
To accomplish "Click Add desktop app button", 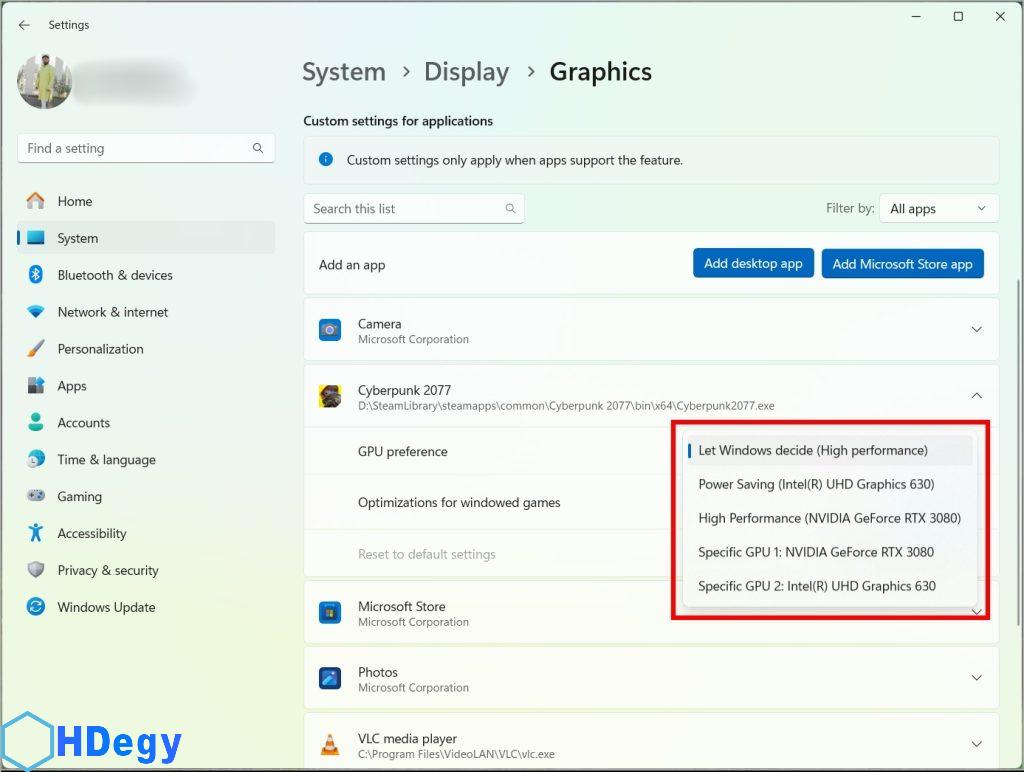I will pyautogui.click(x=753, y=264).
